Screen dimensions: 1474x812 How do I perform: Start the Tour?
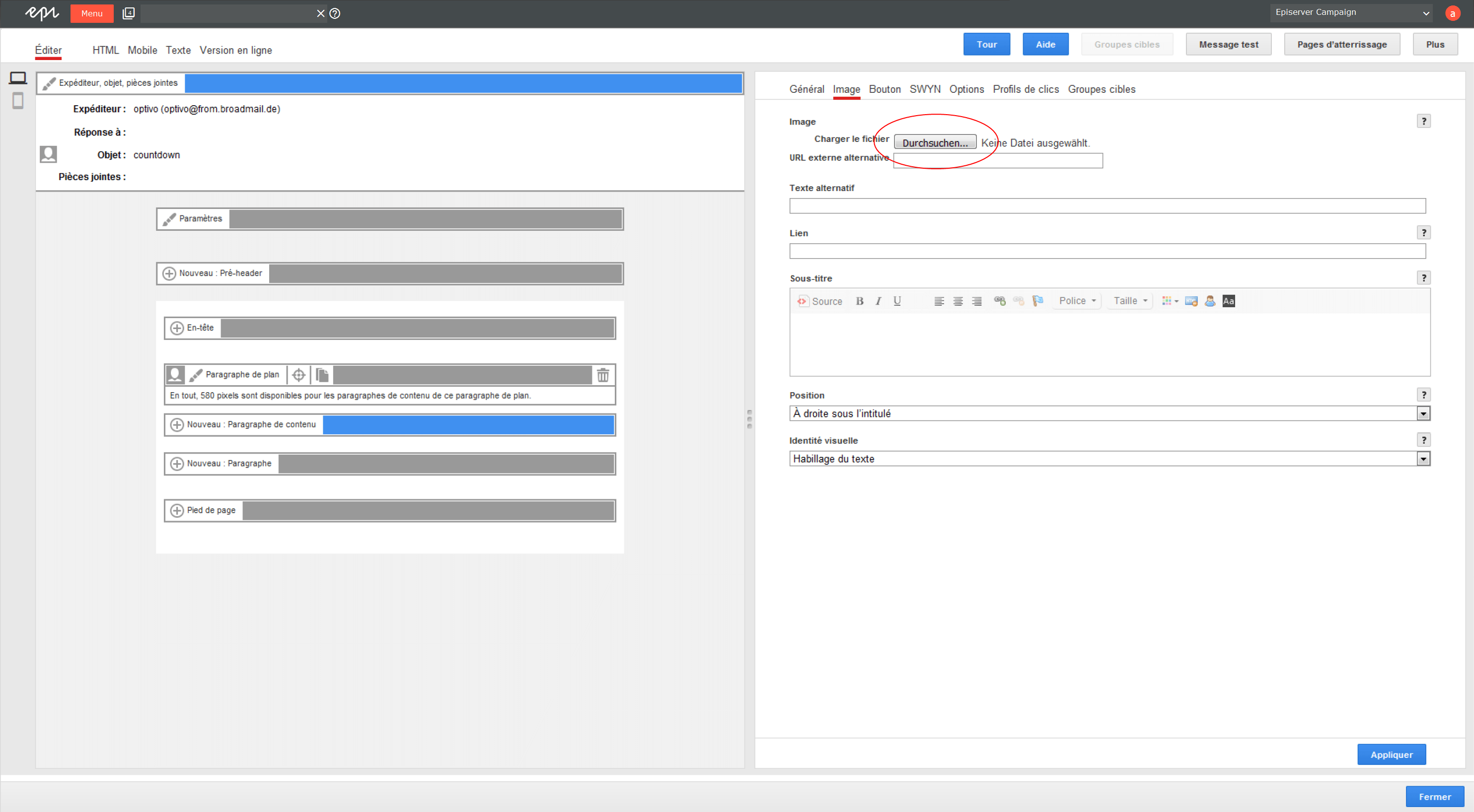coord(986,44)
